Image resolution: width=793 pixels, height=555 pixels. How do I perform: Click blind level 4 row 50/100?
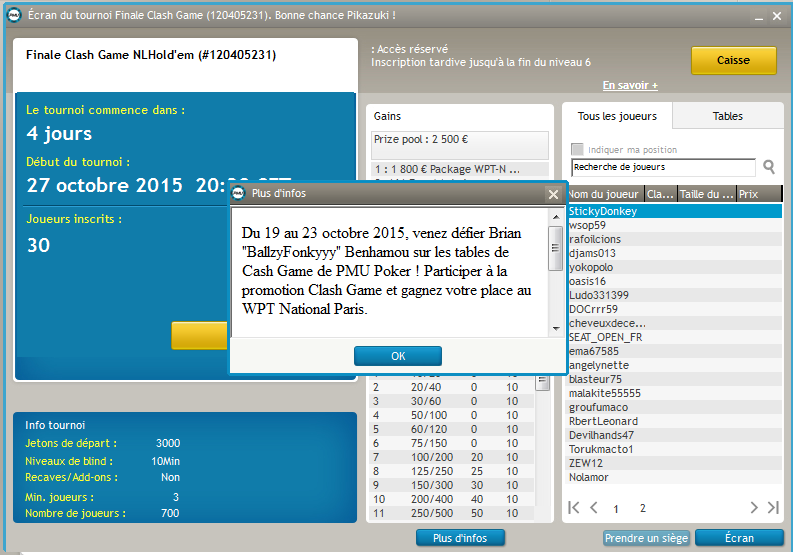pyautogui.click(x=452, y=415)
